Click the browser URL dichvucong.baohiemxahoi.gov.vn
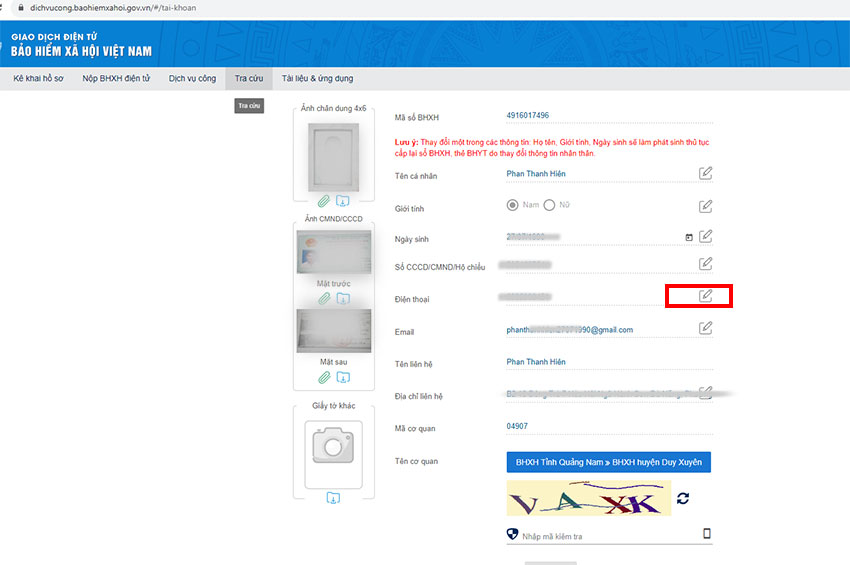850x565 pixels. pos(113,8)
